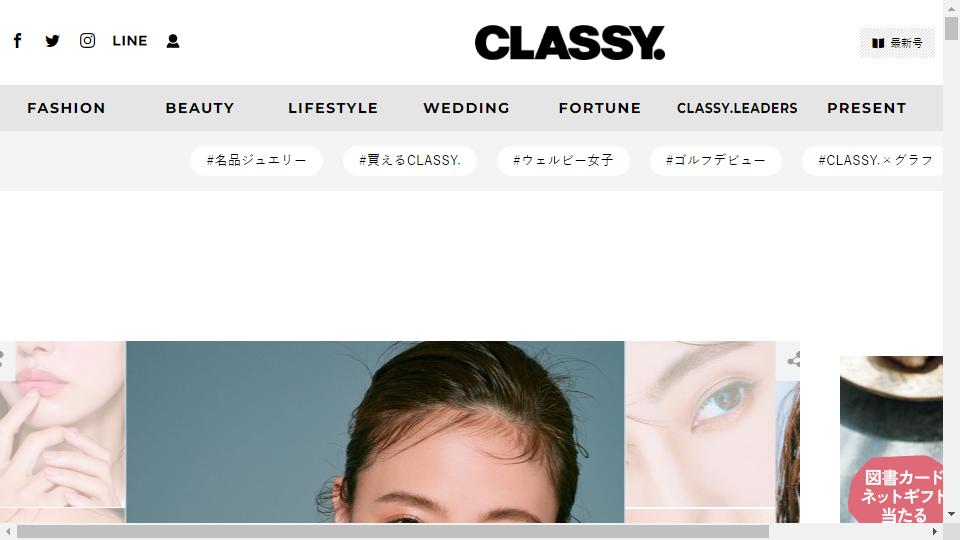
Task: Open the user account profile icon
Action: (x=173, y=41)
